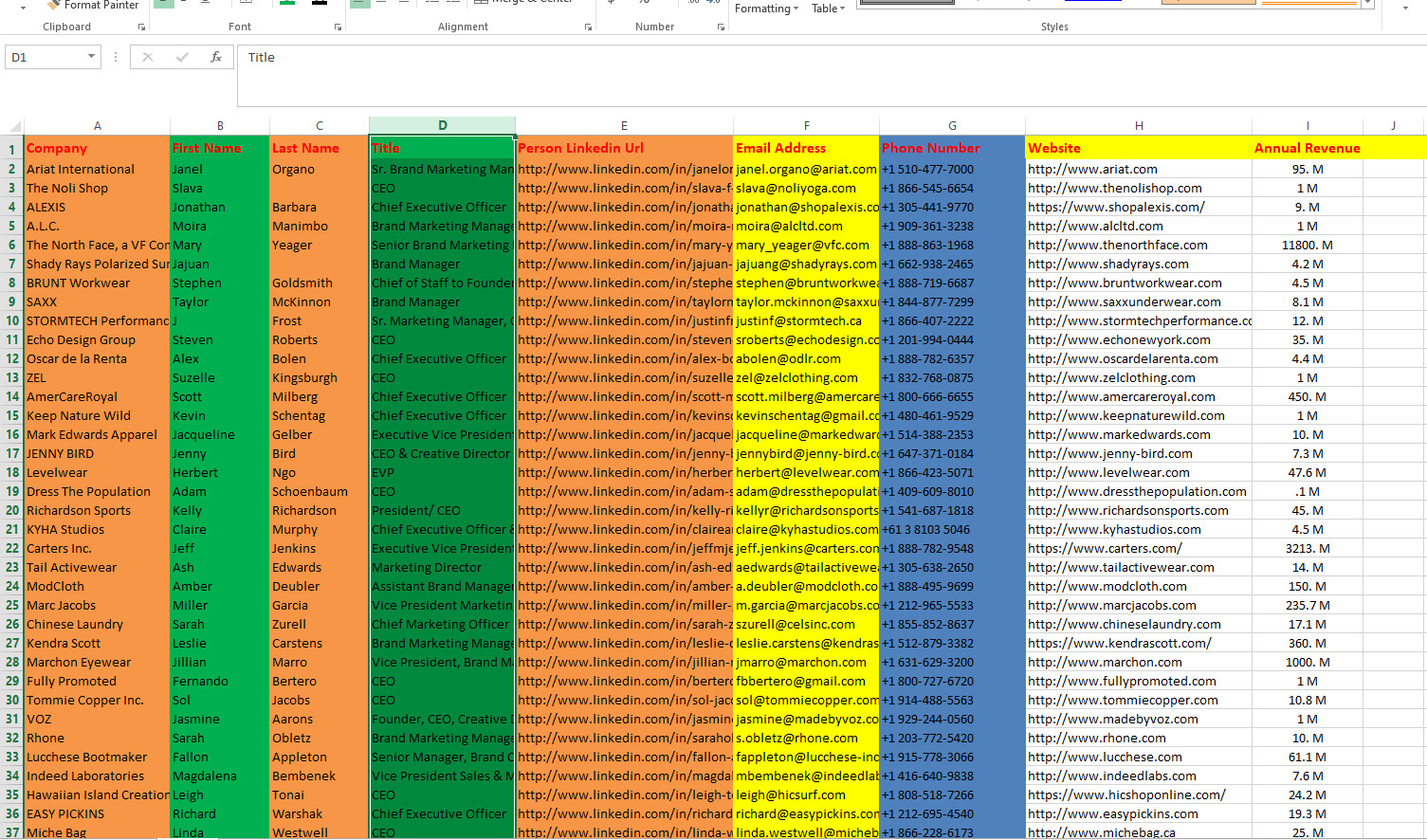Click the Cancel X icon in formula bar

click(x=148, y=57)
